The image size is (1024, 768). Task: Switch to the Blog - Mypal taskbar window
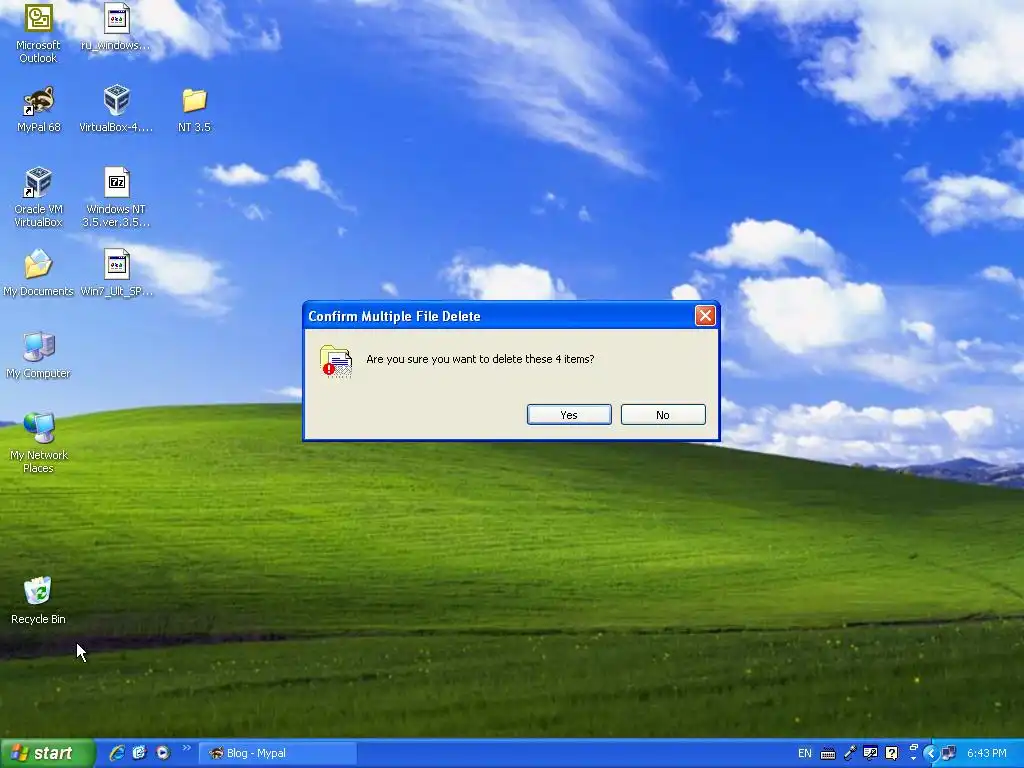pyautogui.click(x=278, y=753)
